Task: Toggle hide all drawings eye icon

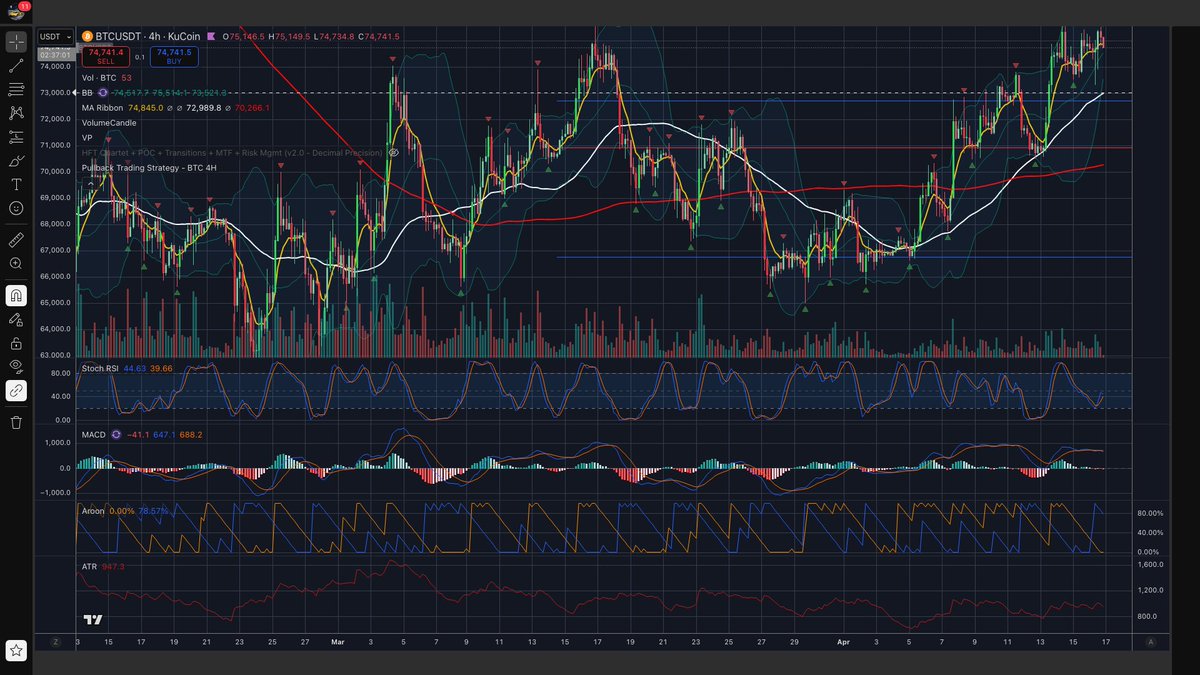Action: tap(16, 367)
